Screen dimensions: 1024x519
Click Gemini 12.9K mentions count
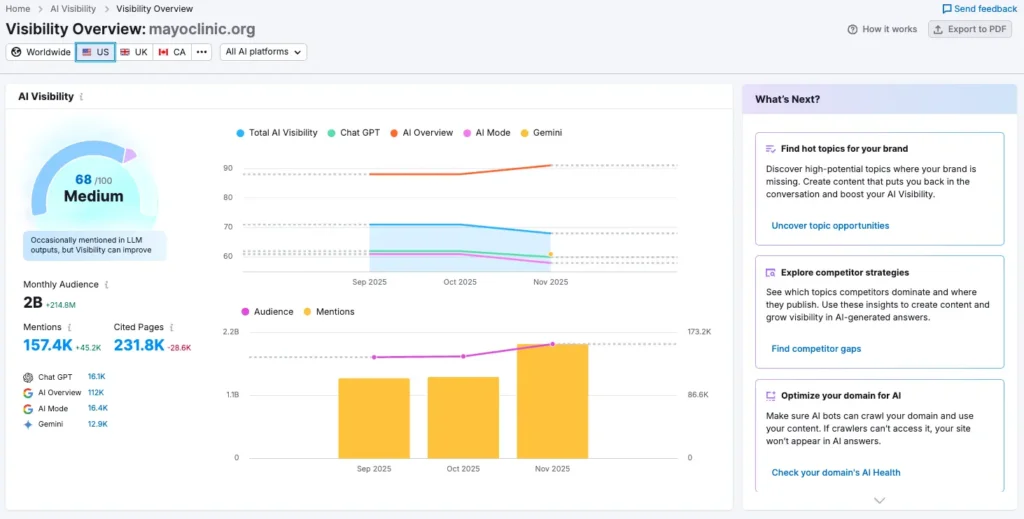[x=97, y=424]
